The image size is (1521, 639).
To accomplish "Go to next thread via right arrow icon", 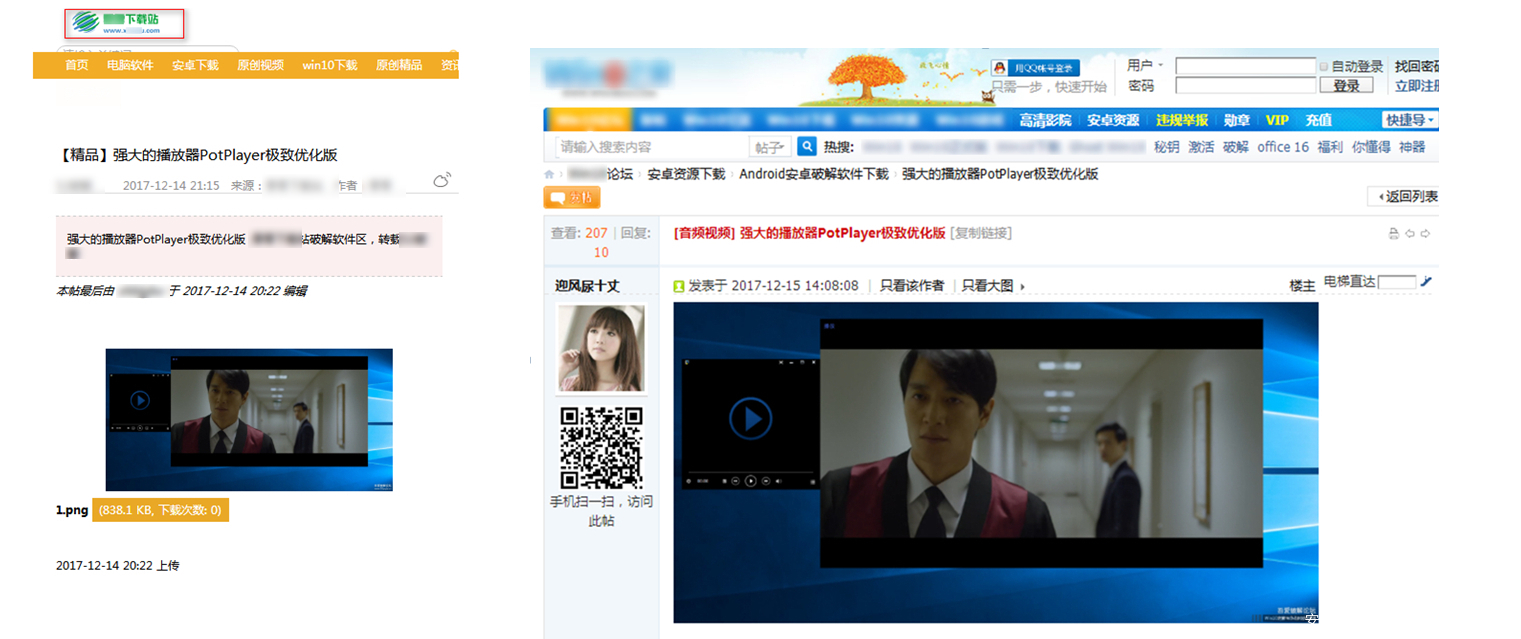I will [1426, 234].
